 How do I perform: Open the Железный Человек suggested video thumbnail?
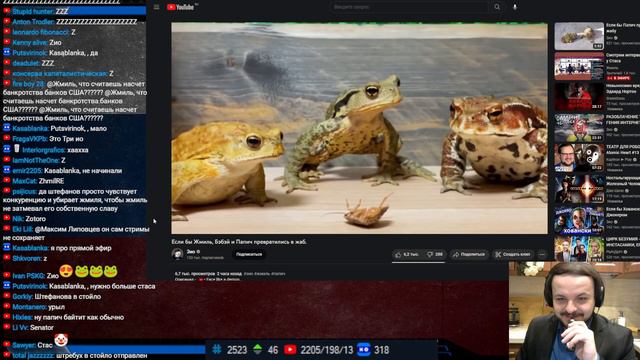(579, 189)
